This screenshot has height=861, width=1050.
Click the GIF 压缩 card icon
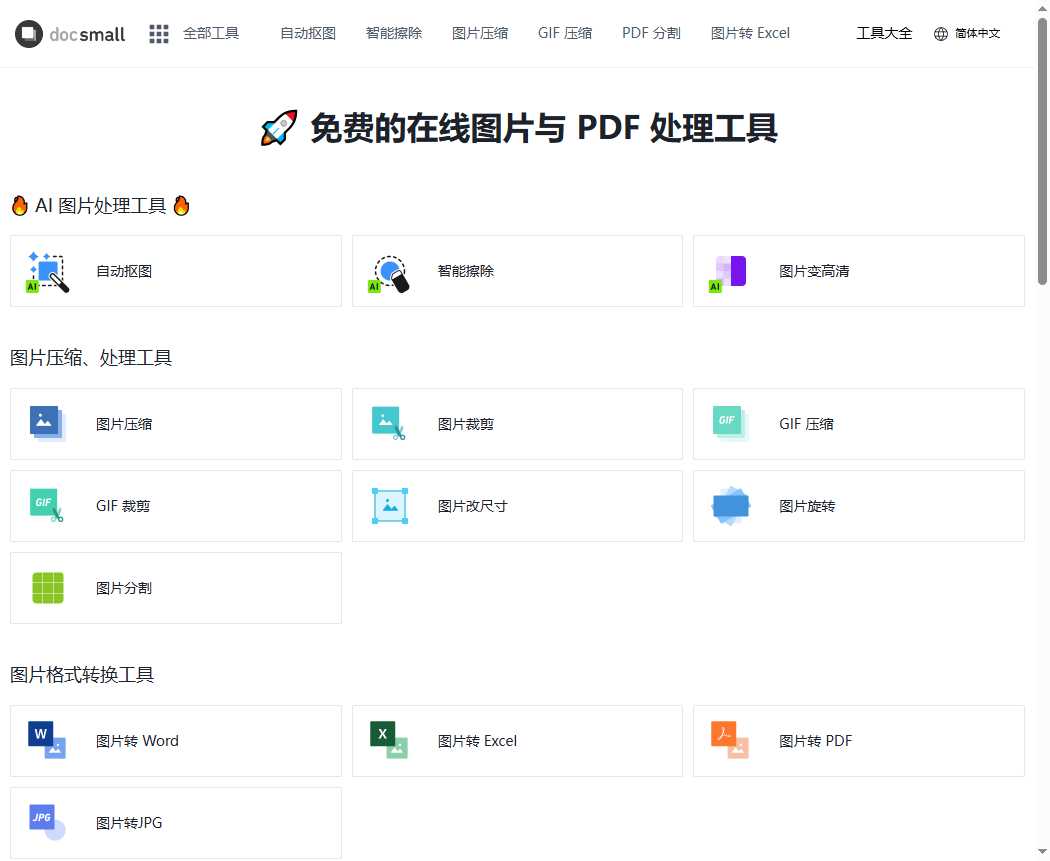tap(729, 422)
